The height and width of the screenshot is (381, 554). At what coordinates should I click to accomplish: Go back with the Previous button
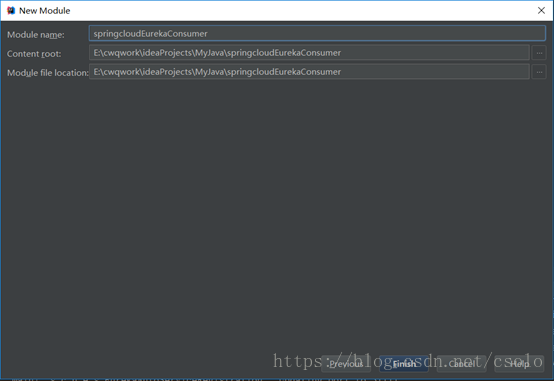[x=346, y=364]
